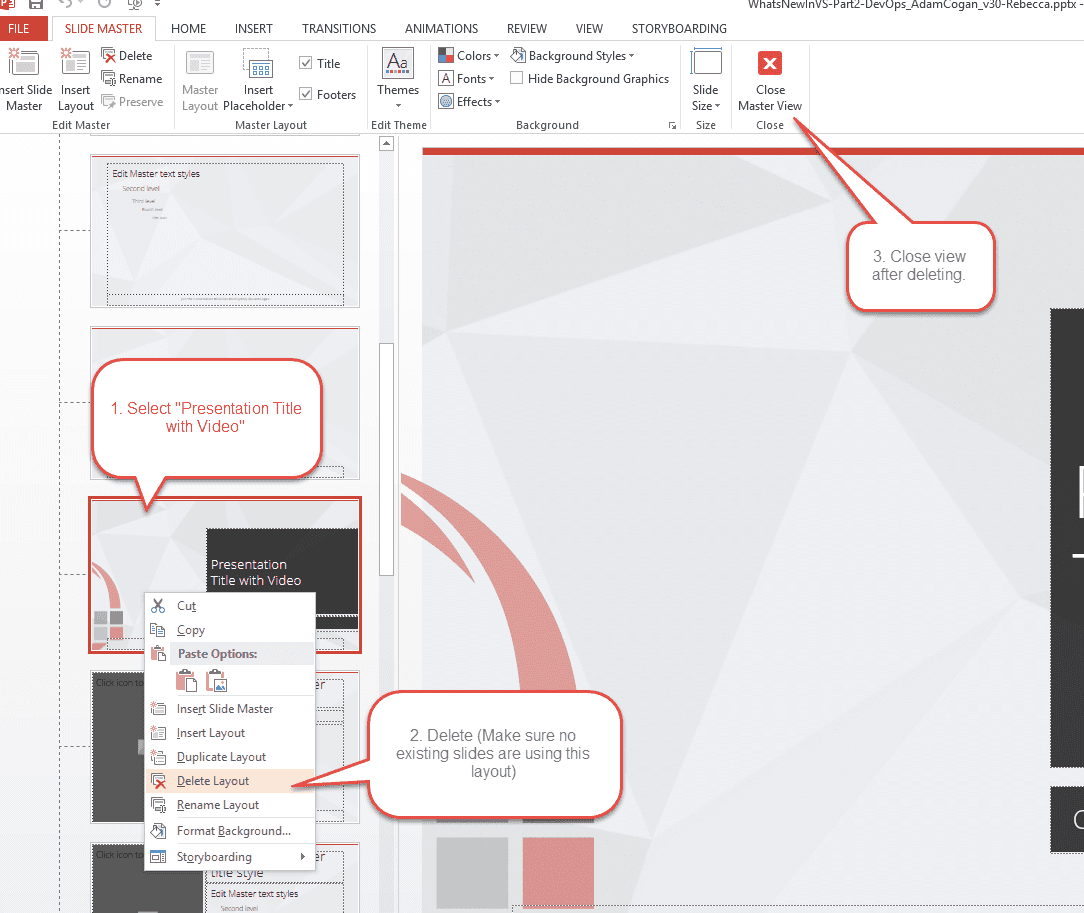Click the Rename icon in the ribbon
The height and width of the screenshot is (913, 1084).
[x=110, y=79]
